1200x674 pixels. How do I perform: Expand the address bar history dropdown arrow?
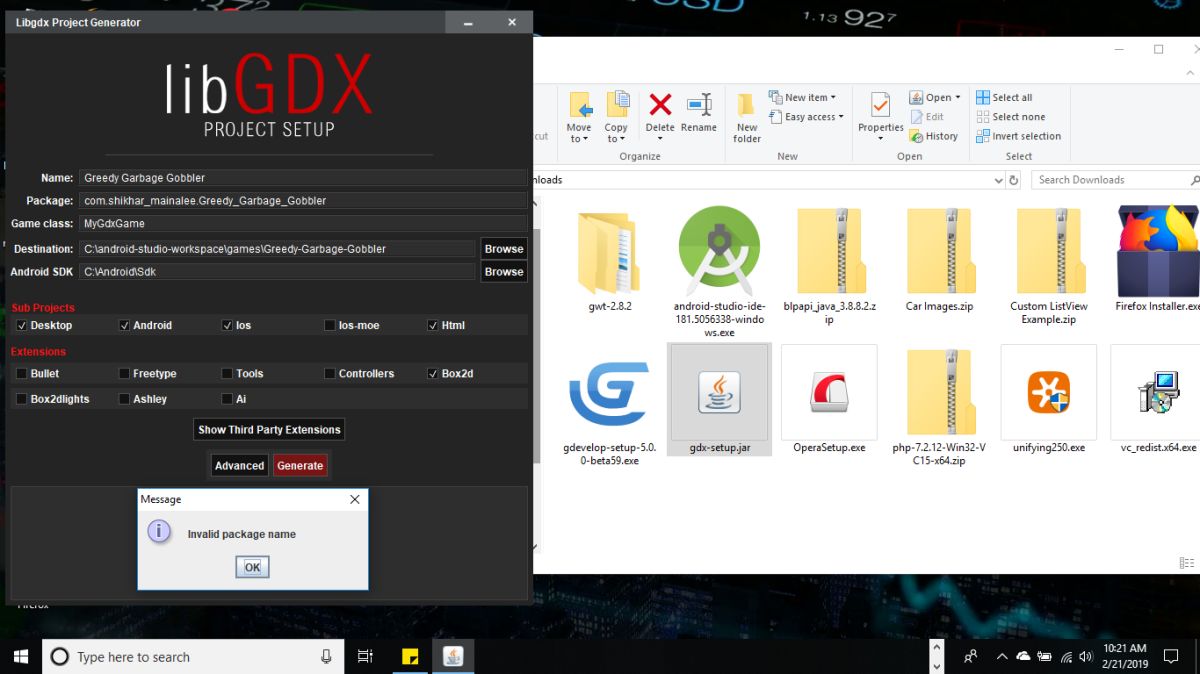point(998,180)
